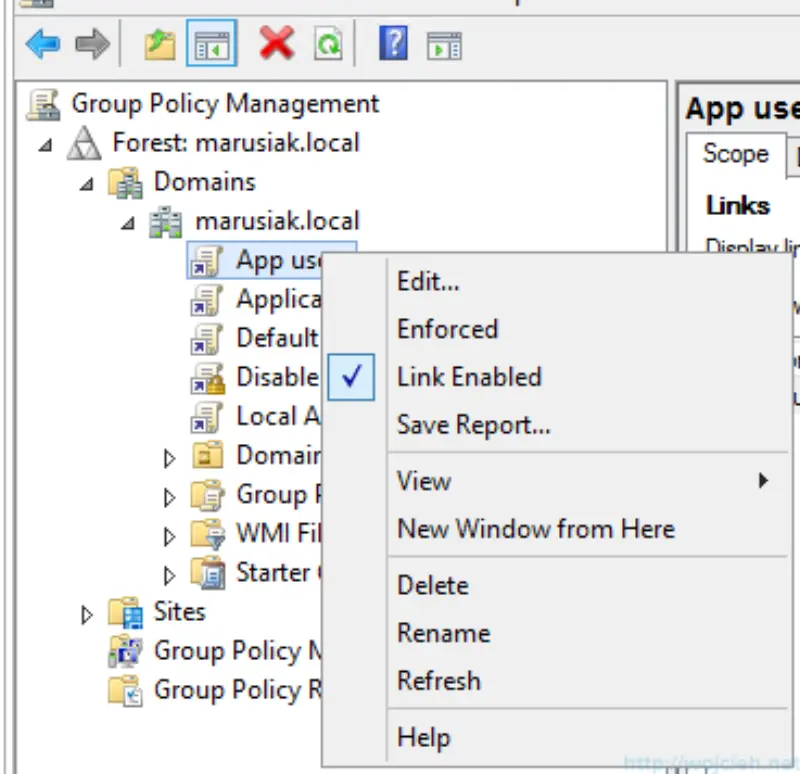
Task: Click Save Report in the context menu
Action: 472,425
